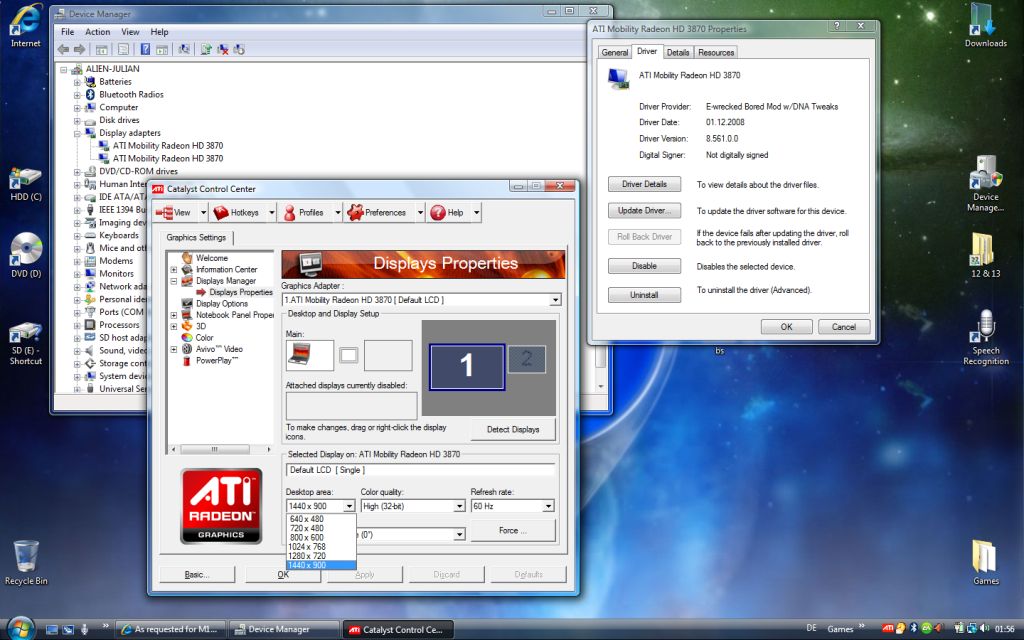Collapse the ALIEN-JULIAN root node
Image resolution: width=1024 pixels, height=640 pixels.
click(x=64, y=69)
